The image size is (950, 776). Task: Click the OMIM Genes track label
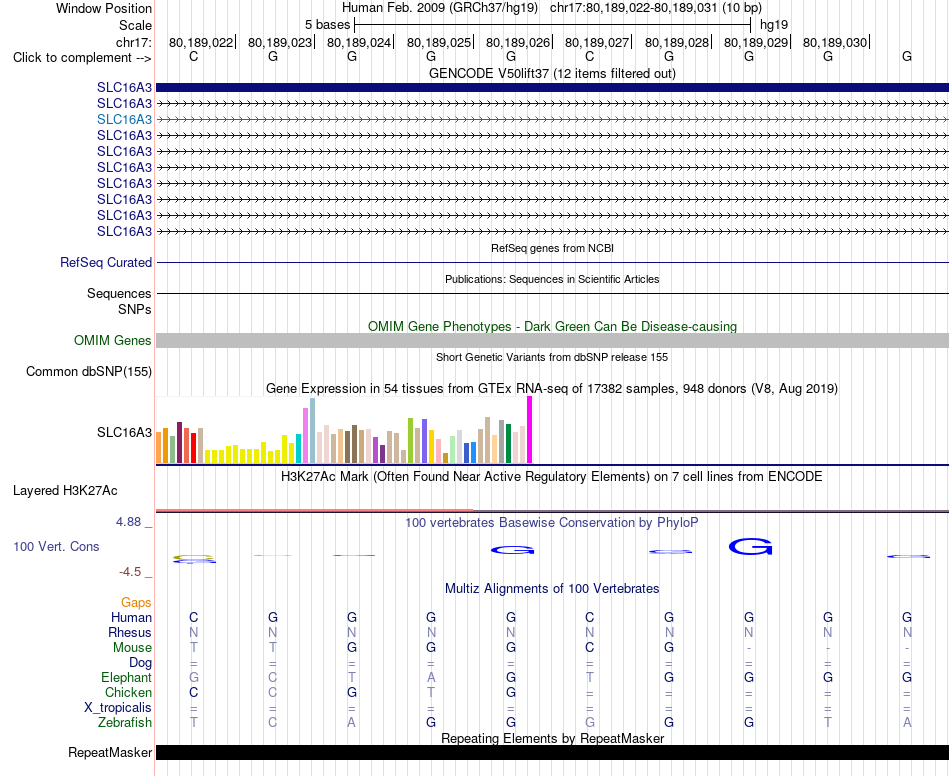pyautogui.click(x=113, y=340)
